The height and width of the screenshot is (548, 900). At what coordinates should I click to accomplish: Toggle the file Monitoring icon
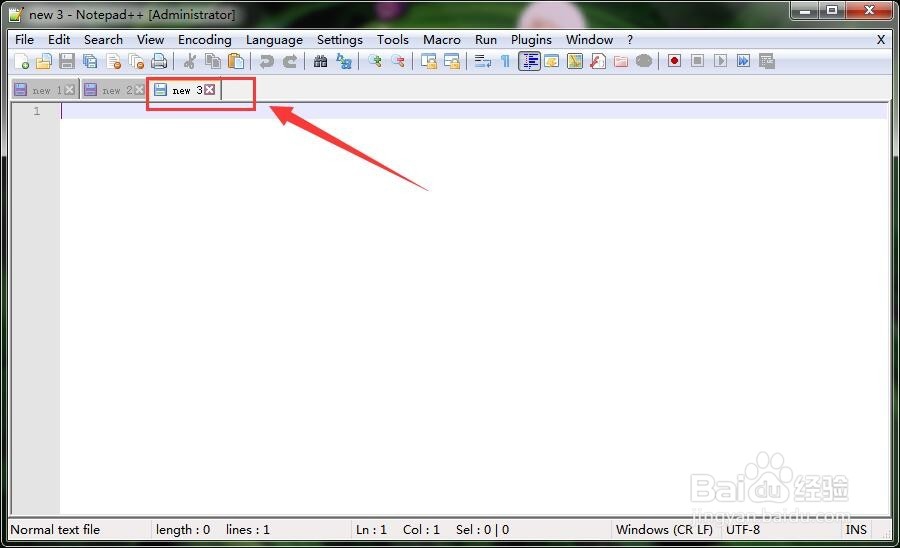pos(644,61)
